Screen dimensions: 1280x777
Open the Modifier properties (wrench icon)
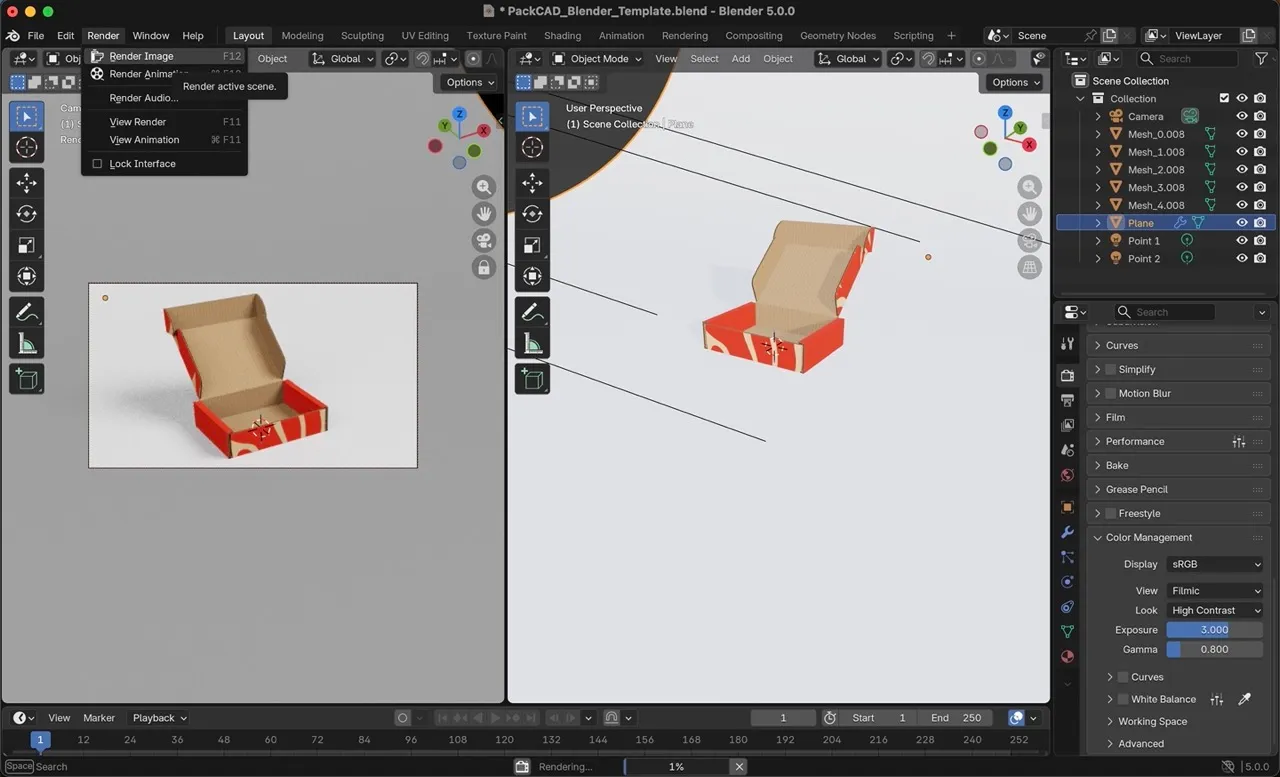[x=1067, y=532]
